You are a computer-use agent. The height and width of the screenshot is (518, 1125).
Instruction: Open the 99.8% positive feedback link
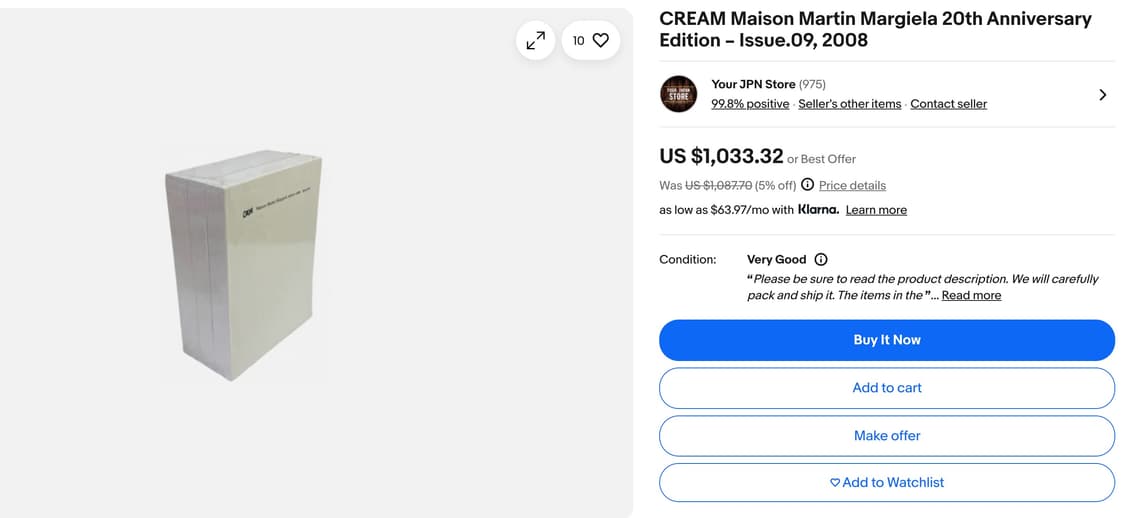(750, 104)
